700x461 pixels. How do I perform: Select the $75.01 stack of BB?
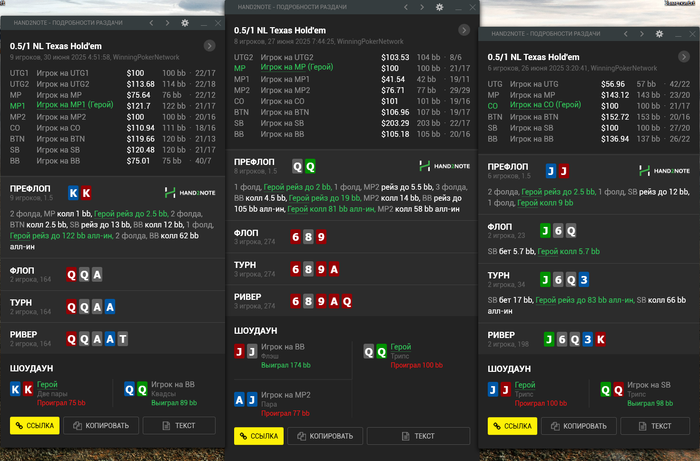click(x=138, y=161)
